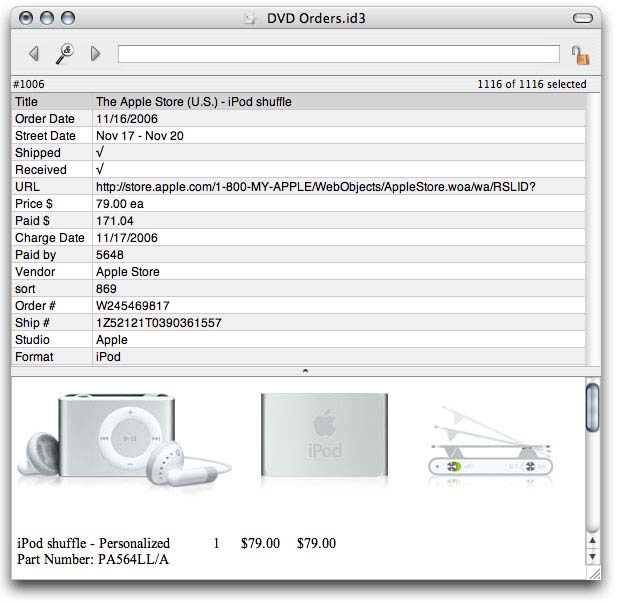Click the sort value 869
The width and height of the screenshot is (619, 603).
coord(106,289)
